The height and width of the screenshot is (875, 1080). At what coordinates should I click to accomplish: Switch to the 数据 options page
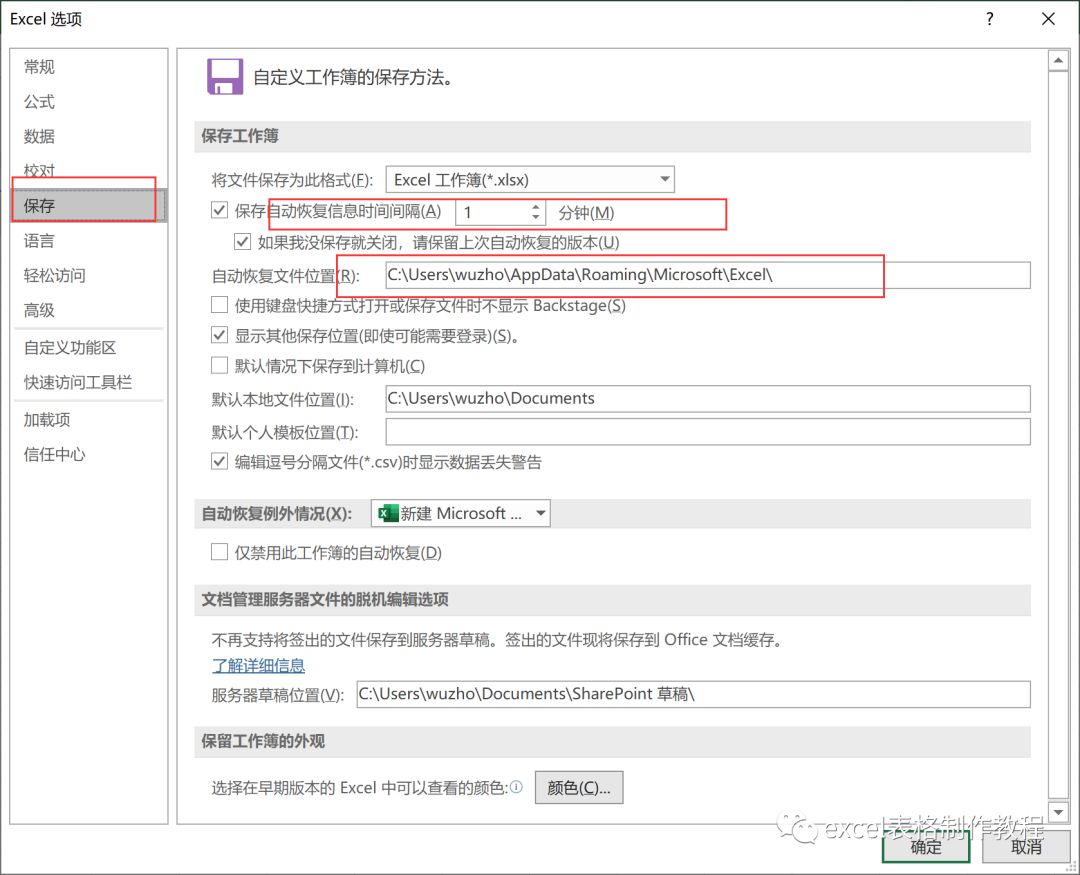point(39,136)
